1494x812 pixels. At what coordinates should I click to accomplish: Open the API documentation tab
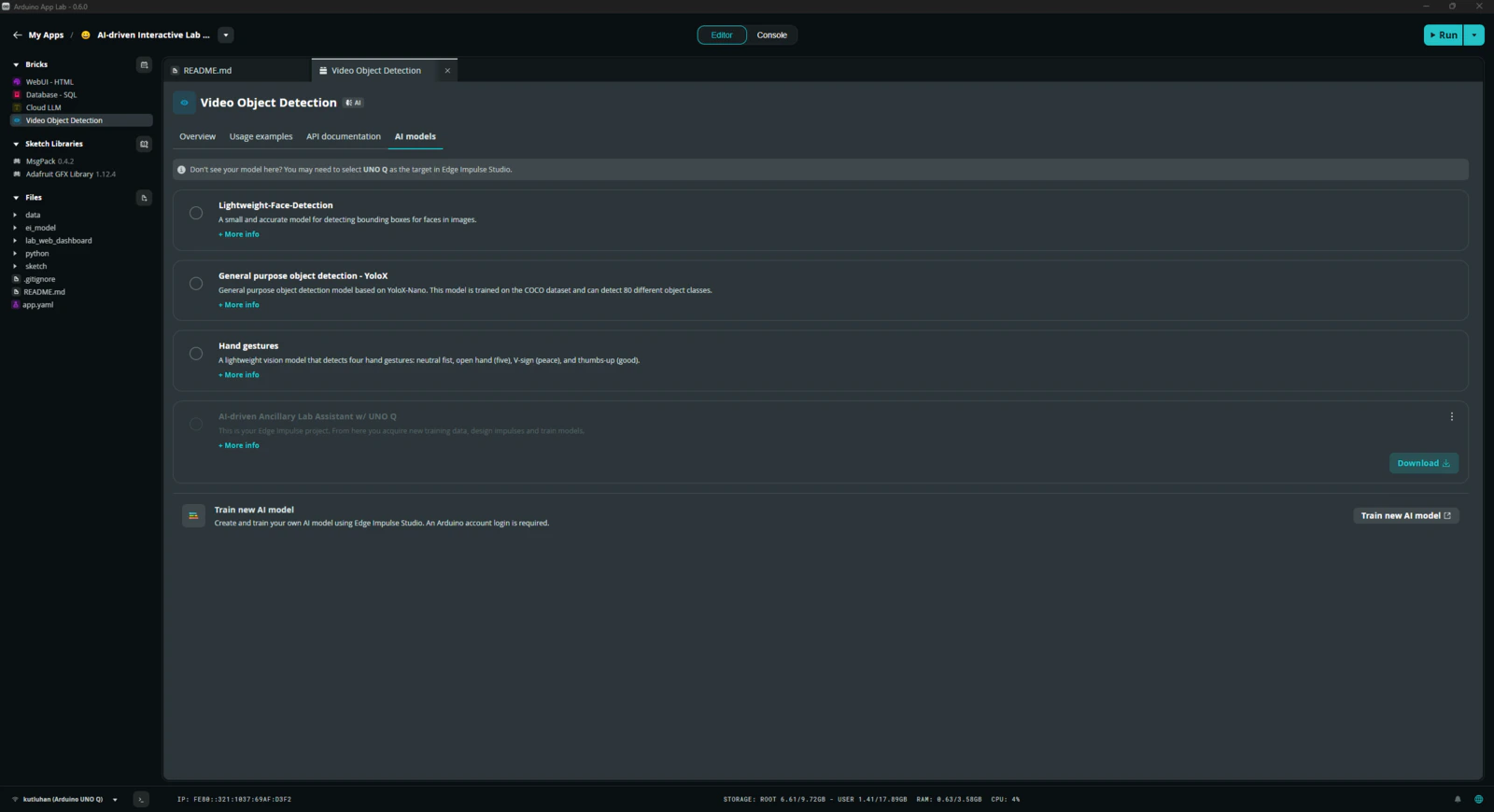coord(344,136)
